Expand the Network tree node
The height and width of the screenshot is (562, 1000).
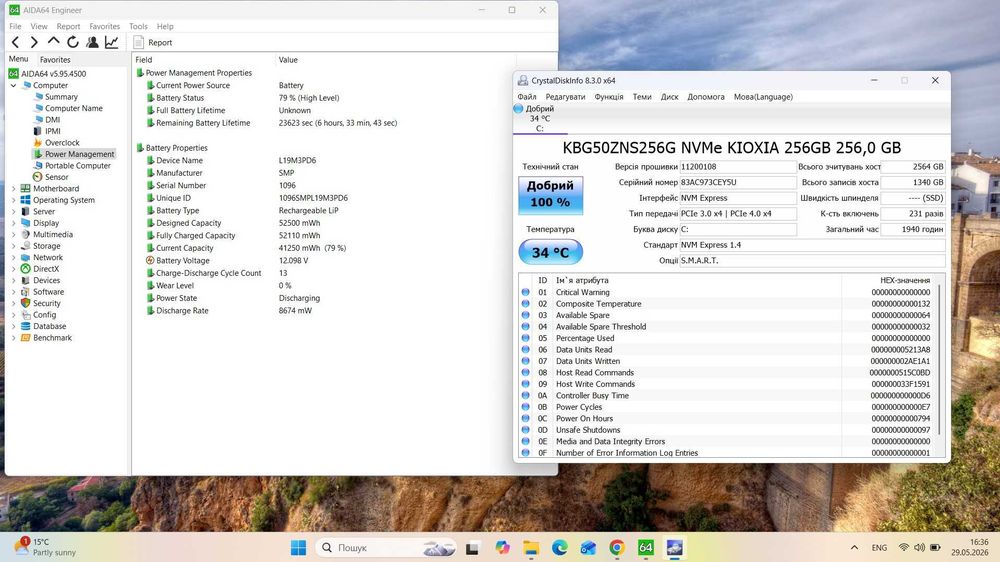[x=13, y=258]
